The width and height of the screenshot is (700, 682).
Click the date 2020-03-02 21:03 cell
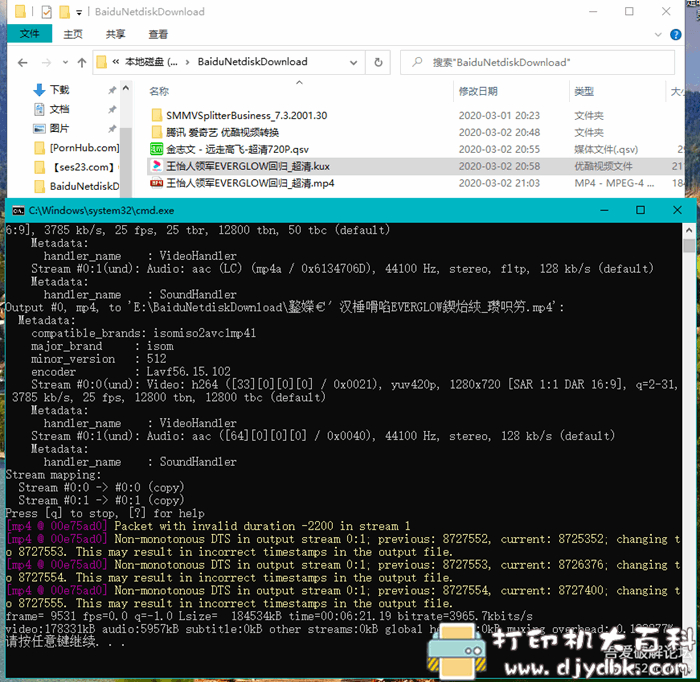(x=499, y=183)
